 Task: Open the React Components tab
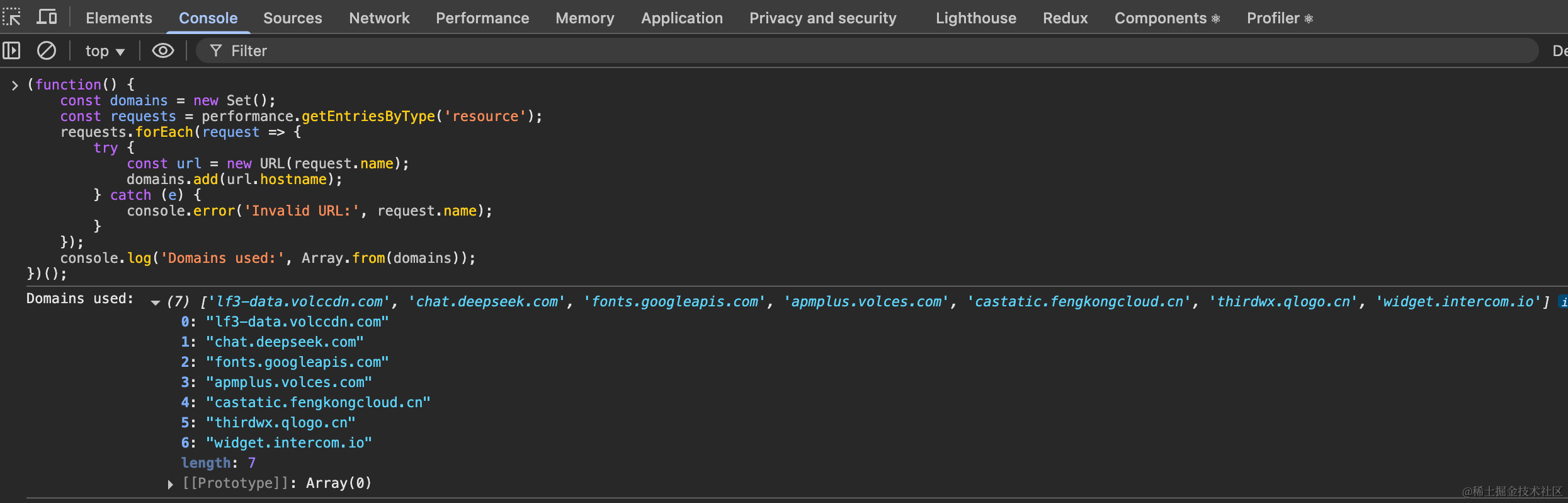click(x=1167, y=18)
